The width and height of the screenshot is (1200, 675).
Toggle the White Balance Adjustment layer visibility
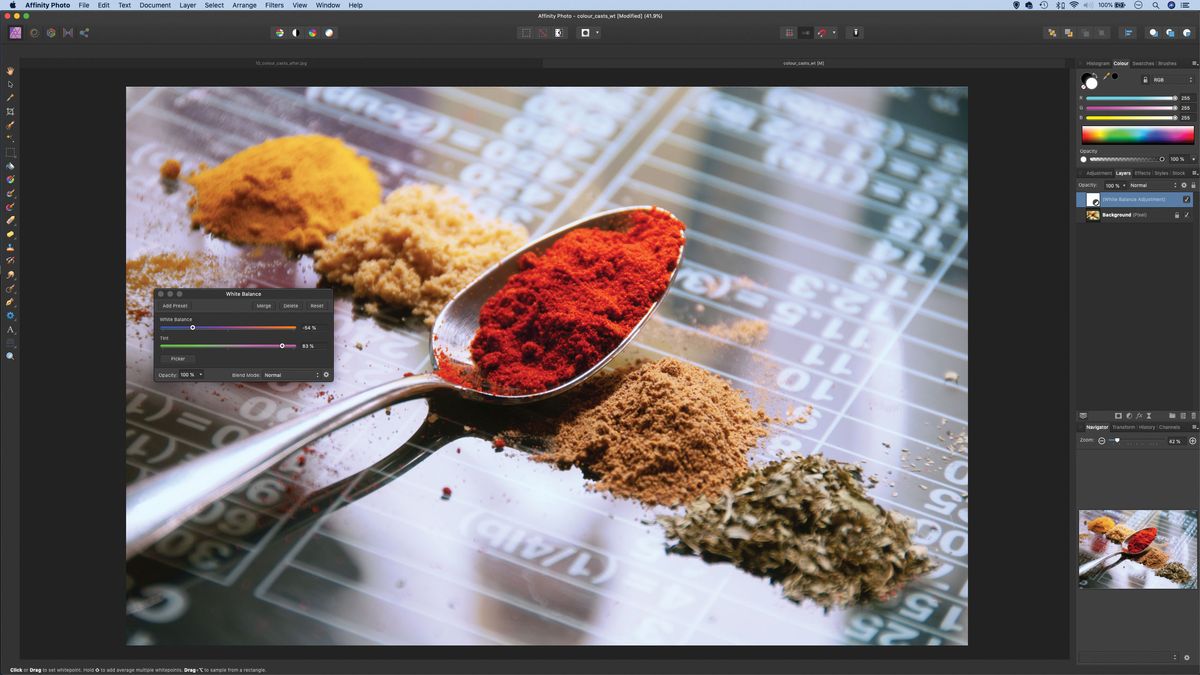coord(1185,199)
